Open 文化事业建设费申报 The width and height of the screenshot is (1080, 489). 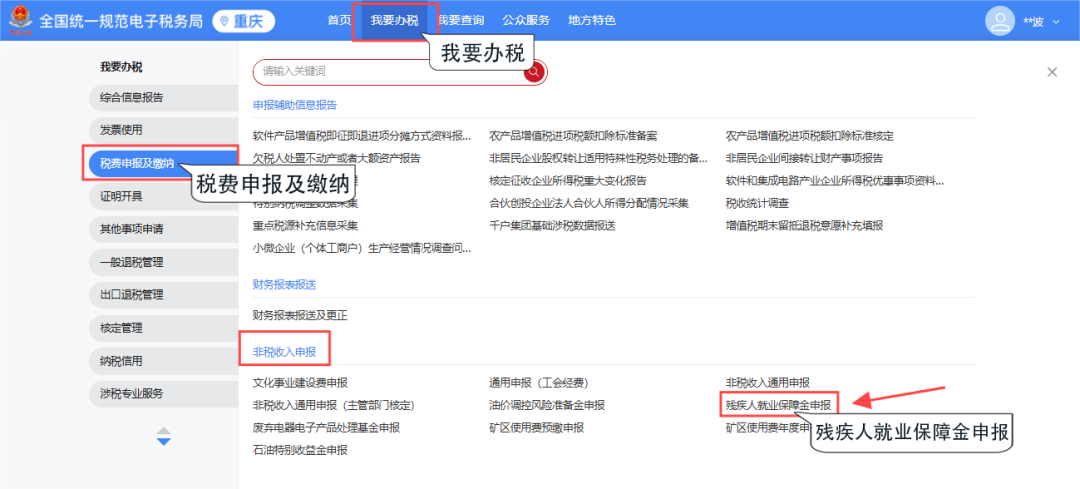(300, 382)
